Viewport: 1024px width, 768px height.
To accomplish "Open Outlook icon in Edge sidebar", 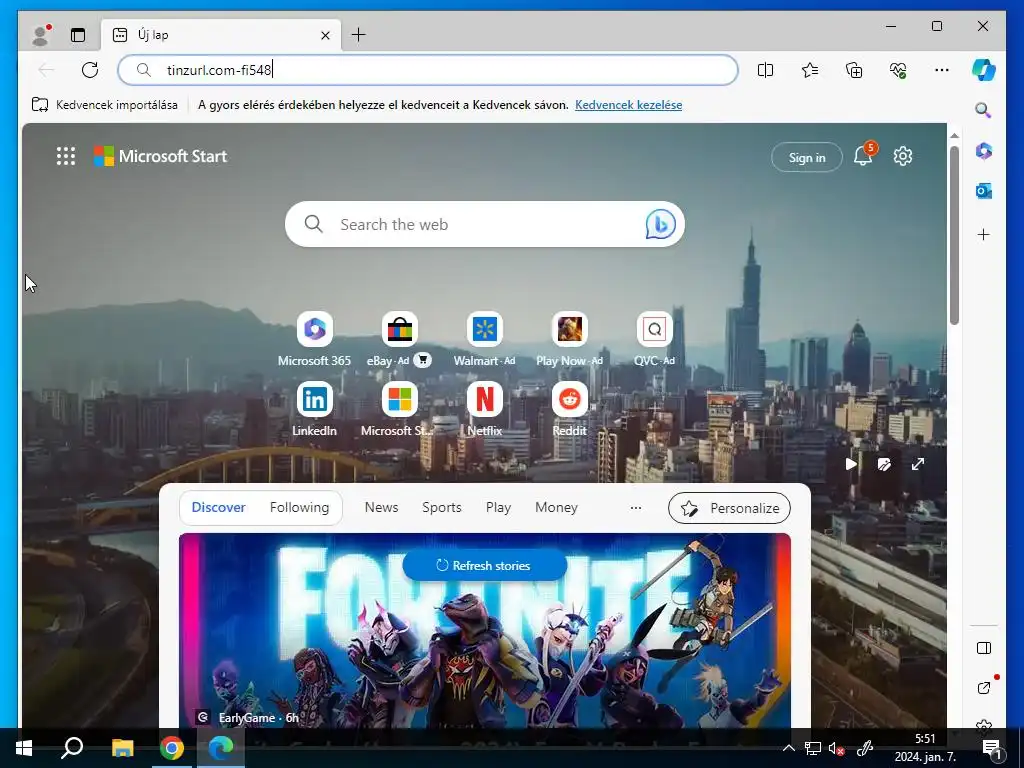I will click(984, 191).
